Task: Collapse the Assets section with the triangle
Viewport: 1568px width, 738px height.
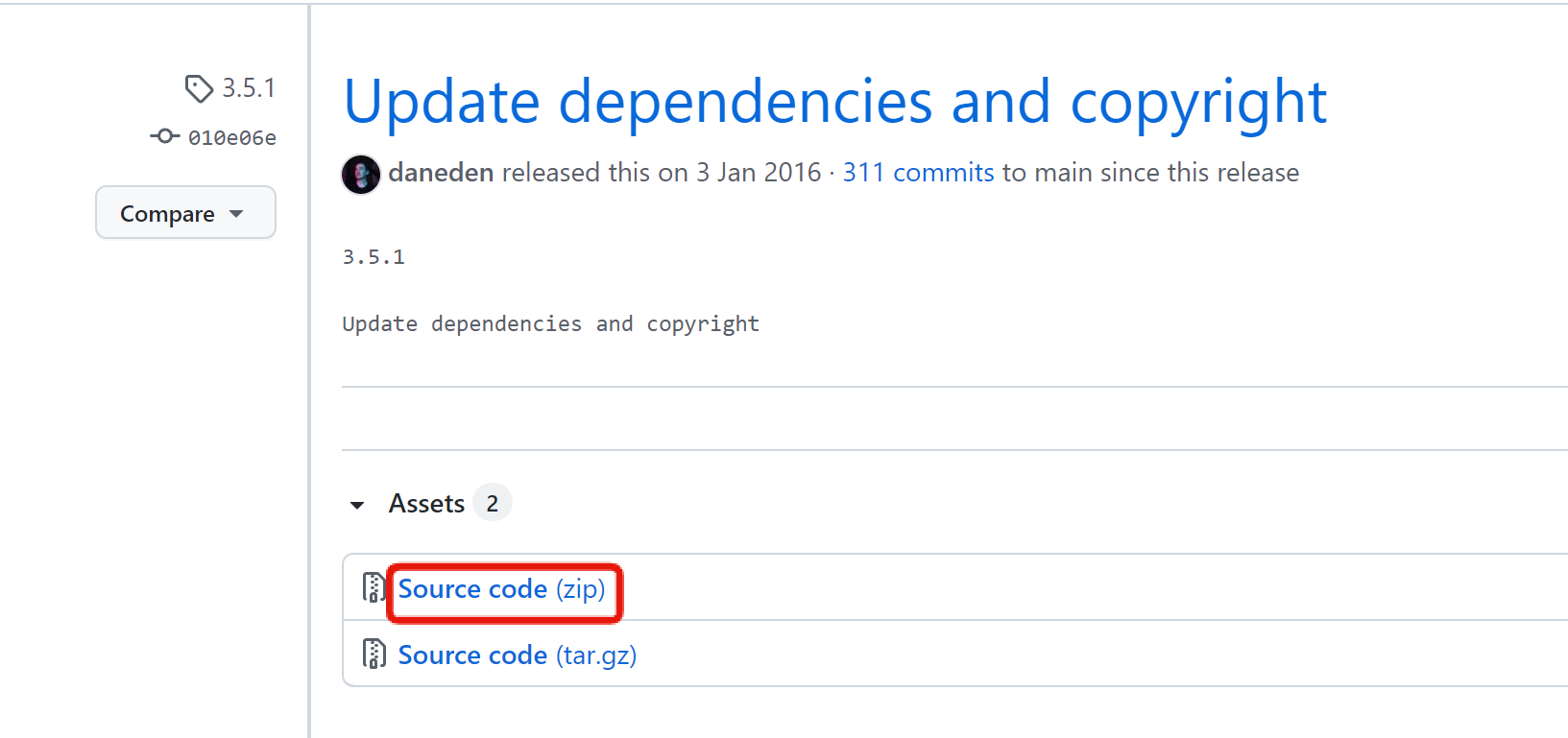Action: pyautogui.click(x=357, y=505)
